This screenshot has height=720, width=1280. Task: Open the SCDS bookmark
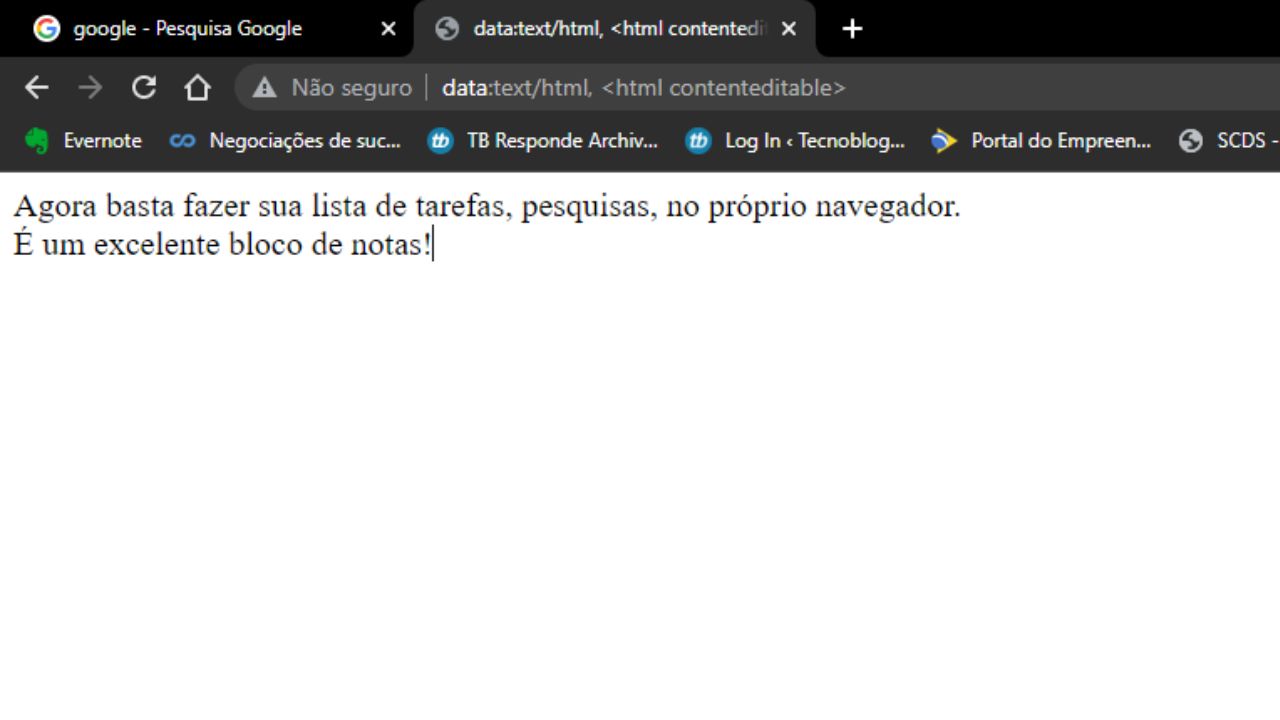coord(1228,141)
